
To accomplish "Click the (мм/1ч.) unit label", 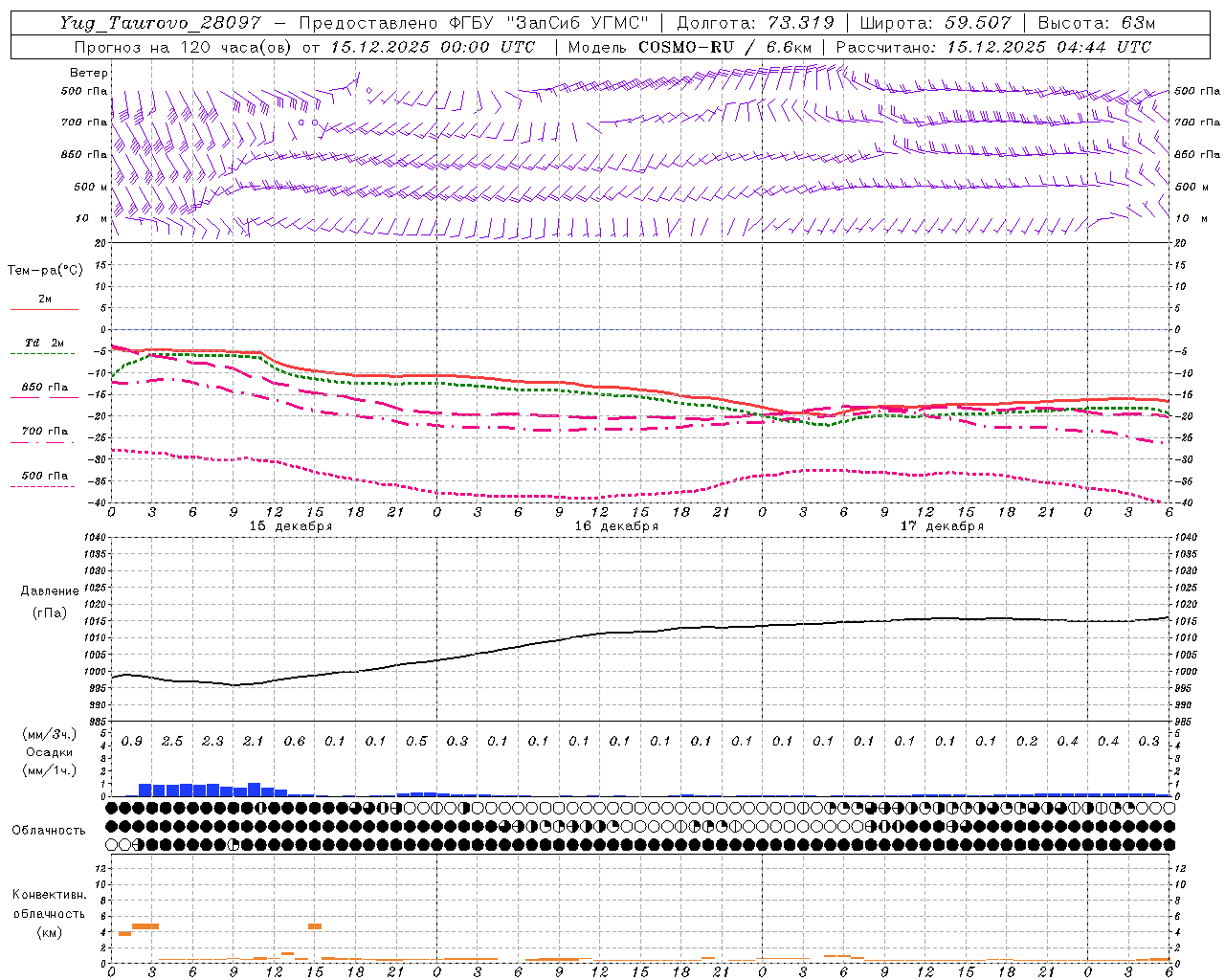I will pos(50,770).
